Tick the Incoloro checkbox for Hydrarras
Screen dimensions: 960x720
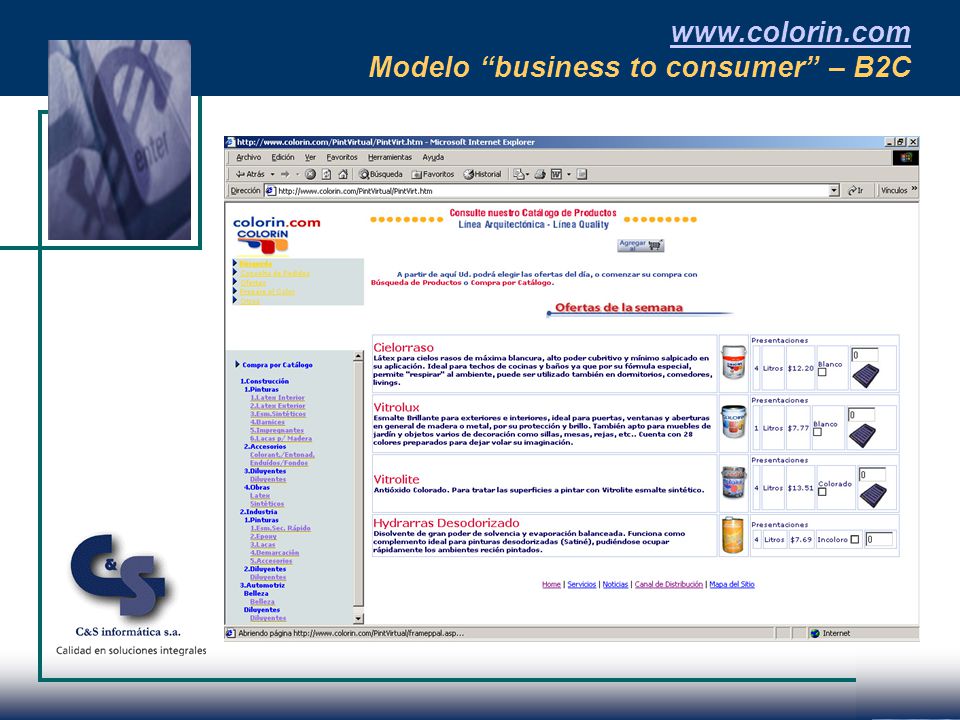(855, 539)
